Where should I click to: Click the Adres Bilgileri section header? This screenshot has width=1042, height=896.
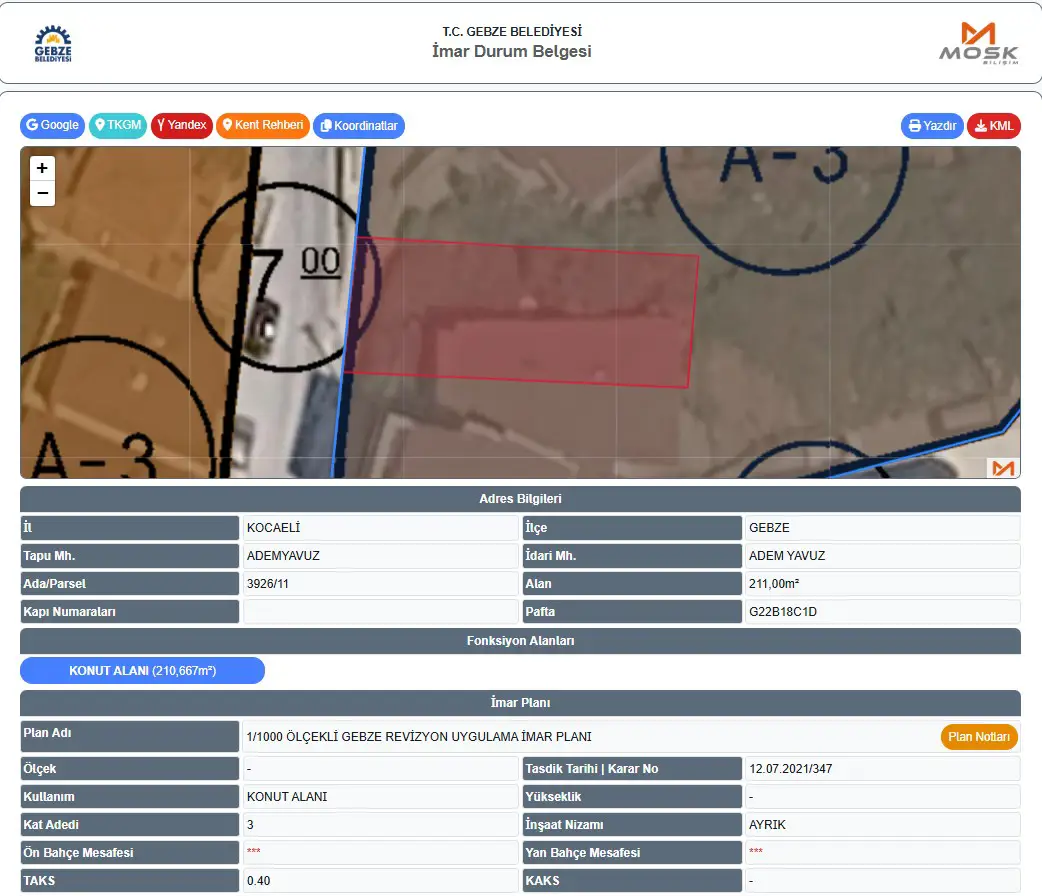click(x=520, y=499)
